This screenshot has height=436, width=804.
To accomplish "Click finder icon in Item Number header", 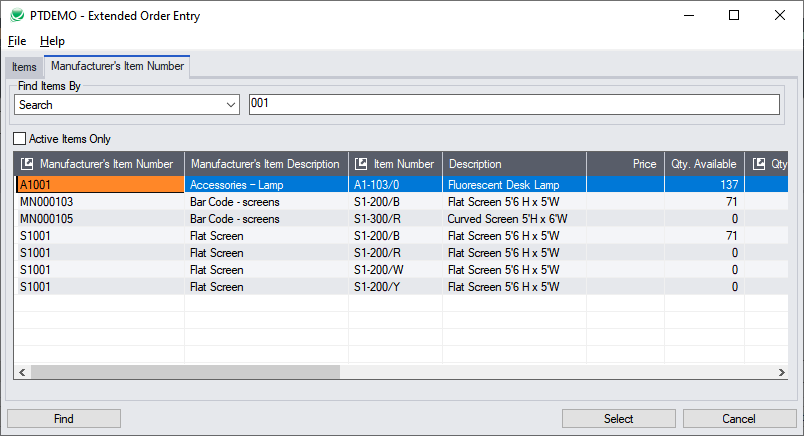I will pyautogui.click(x=361, y=164).
